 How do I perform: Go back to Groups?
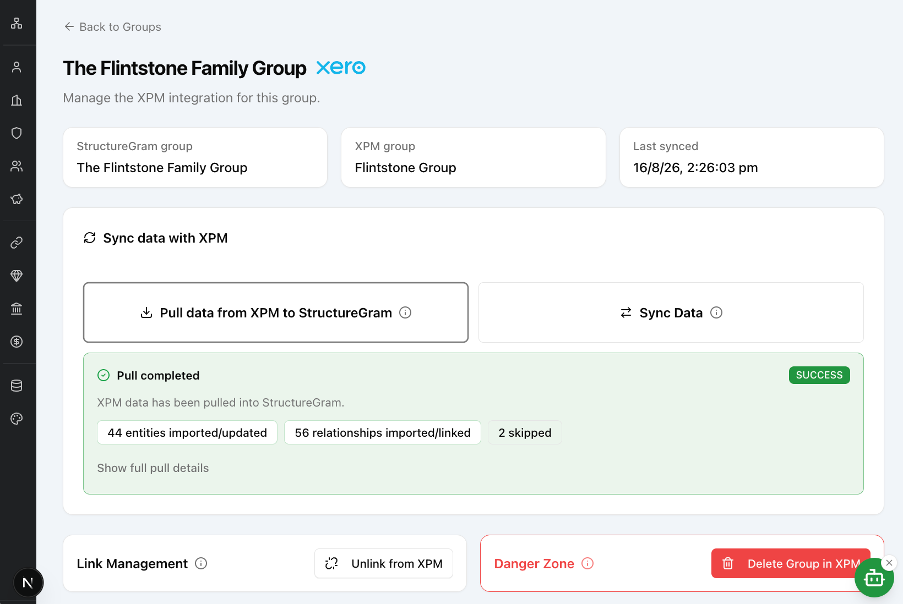(x=112, y=27)
